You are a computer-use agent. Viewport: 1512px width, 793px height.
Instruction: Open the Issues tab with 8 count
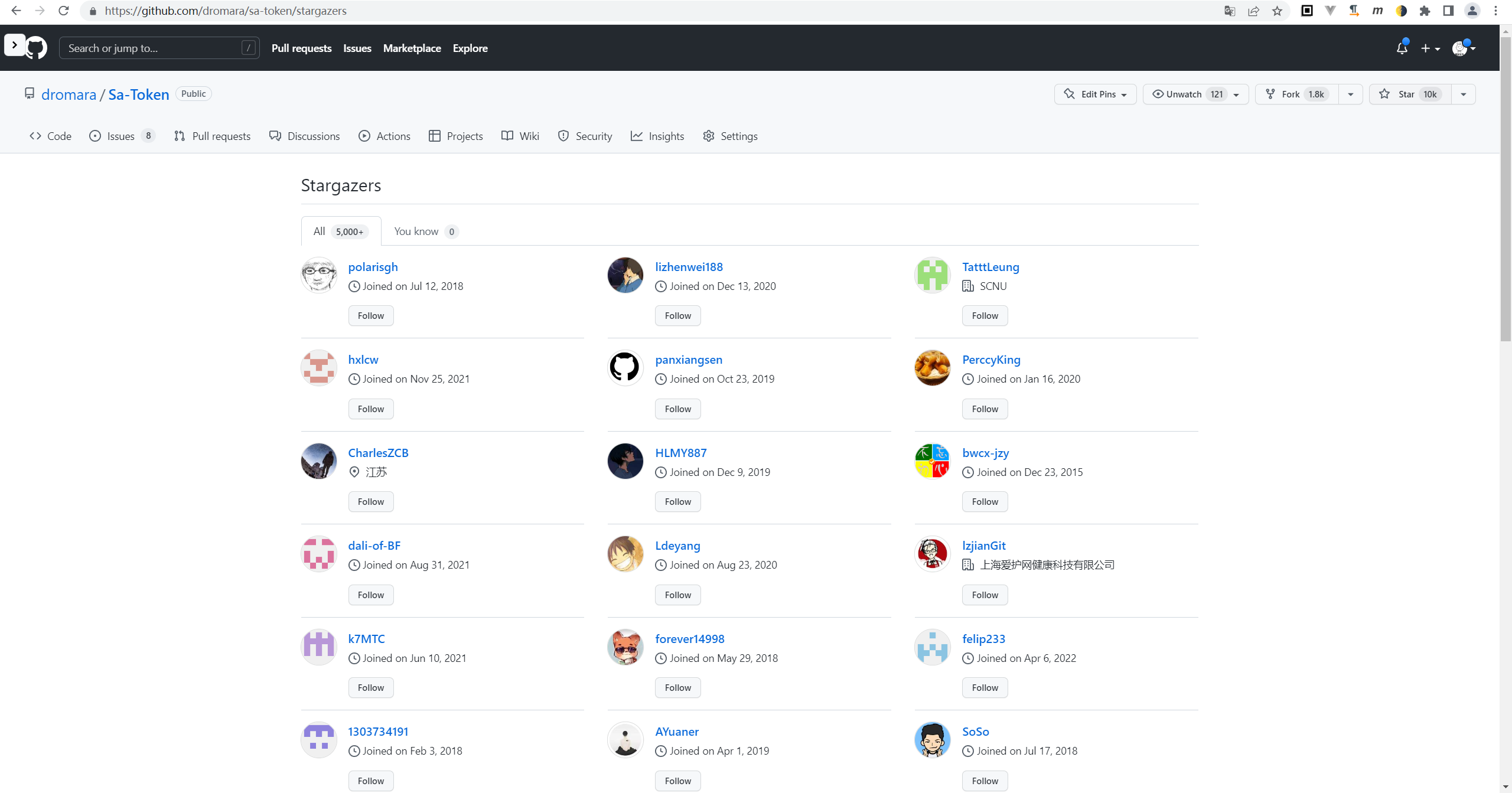point(122,136)
